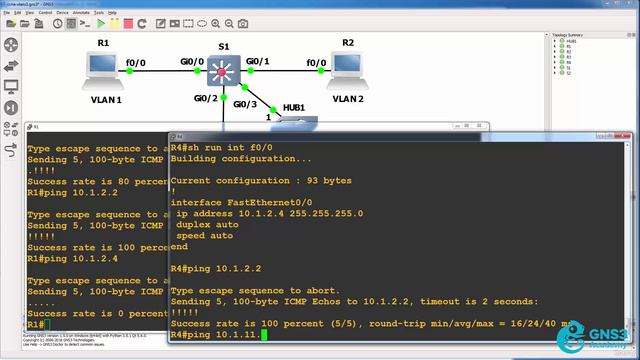Screen dimensions: 640x360
Task: Expand S1 arrow in Topology Summary
Action: click(555, 68)
